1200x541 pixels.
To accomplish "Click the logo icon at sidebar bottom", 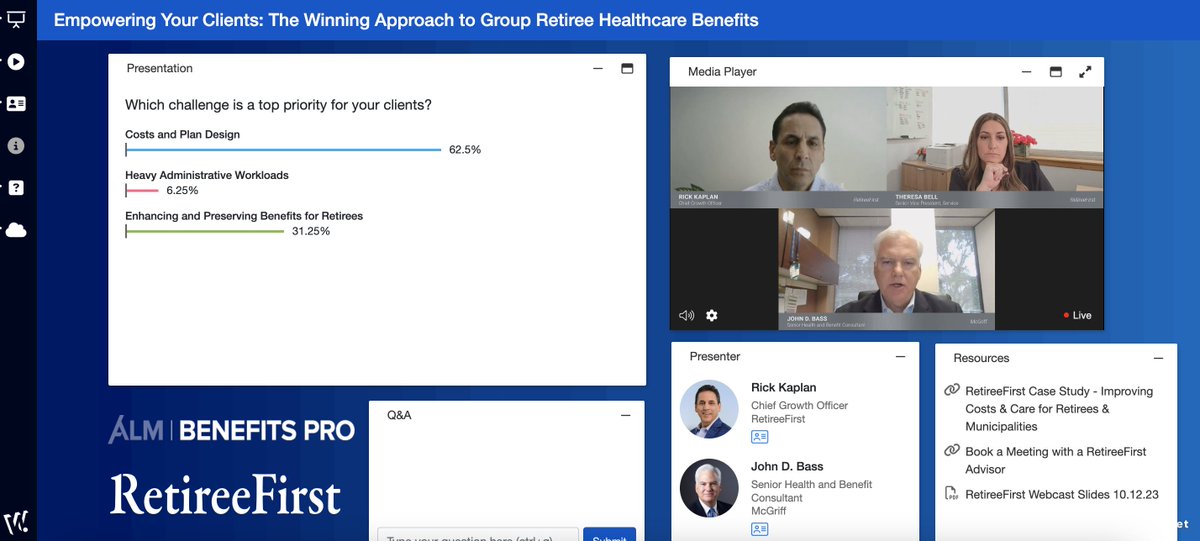I will click(x=15, y=522).
